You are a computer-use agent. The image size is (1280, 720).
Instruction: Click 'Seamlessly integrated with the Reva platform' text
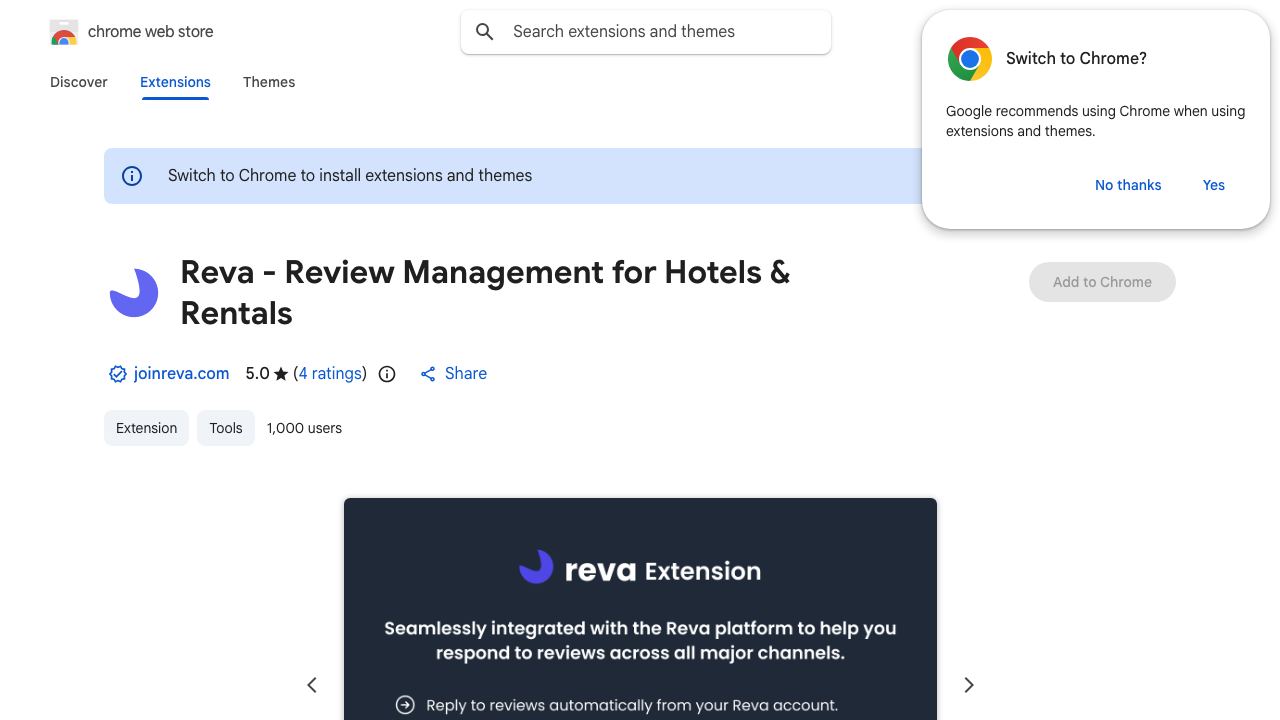point(640,641)
